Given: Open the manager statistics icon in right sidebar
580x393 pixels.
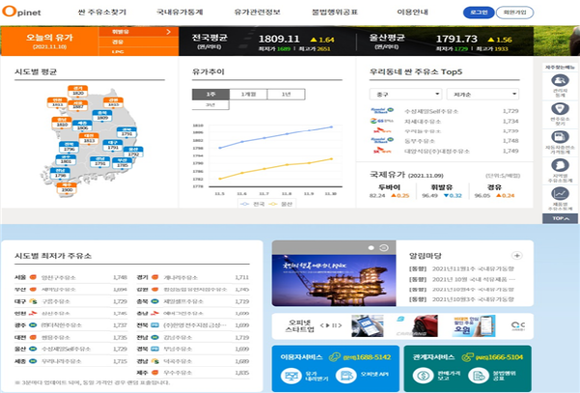Looking at the screenshot, I should [560, 80].
